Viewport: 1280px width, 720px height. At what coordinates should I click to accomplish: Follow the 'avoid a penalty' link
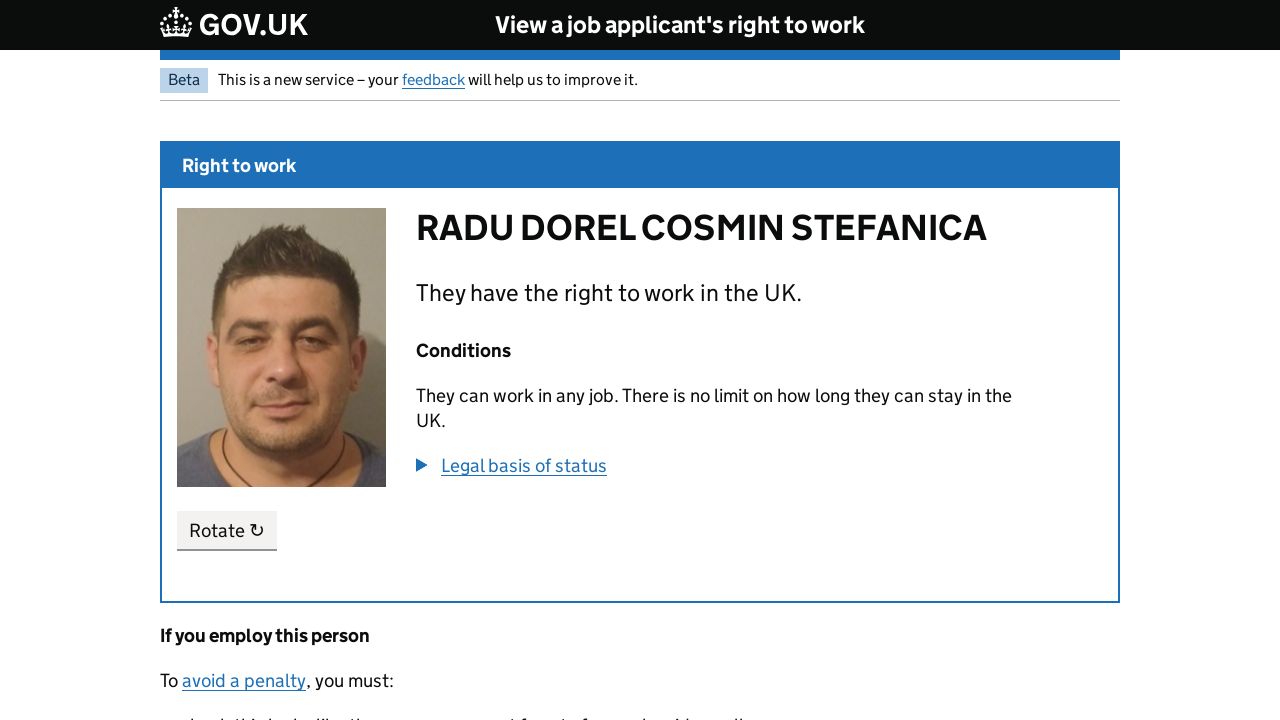(x=244, y=681)
